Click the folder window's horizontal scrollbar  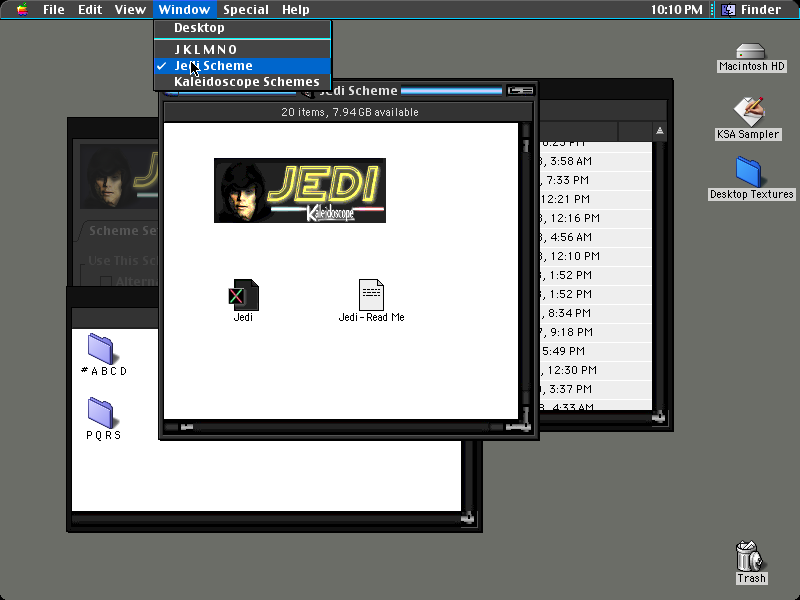pos(266,519)
